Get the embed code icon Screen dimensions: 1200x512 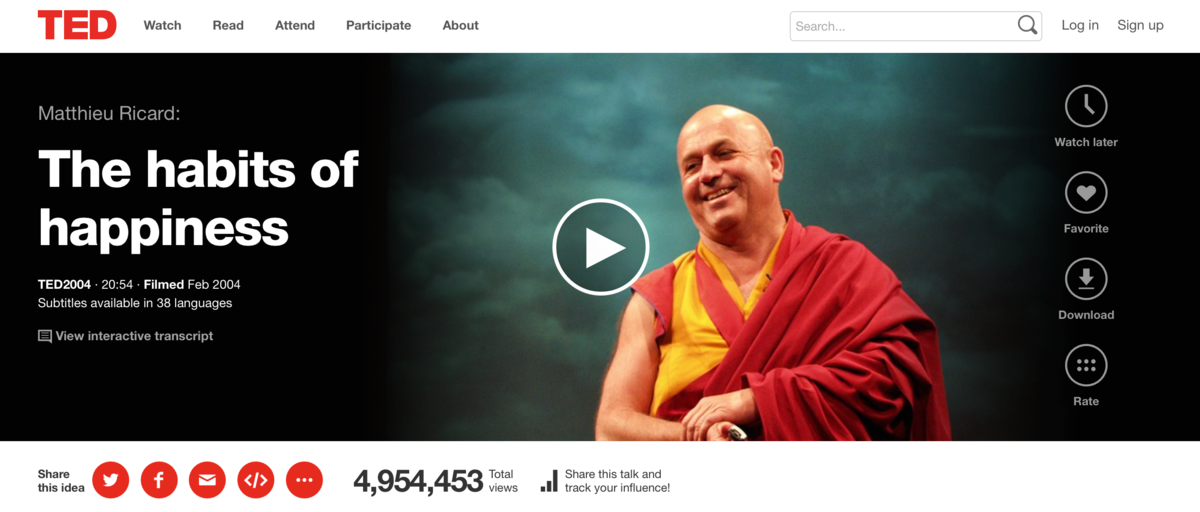(256, 480)
